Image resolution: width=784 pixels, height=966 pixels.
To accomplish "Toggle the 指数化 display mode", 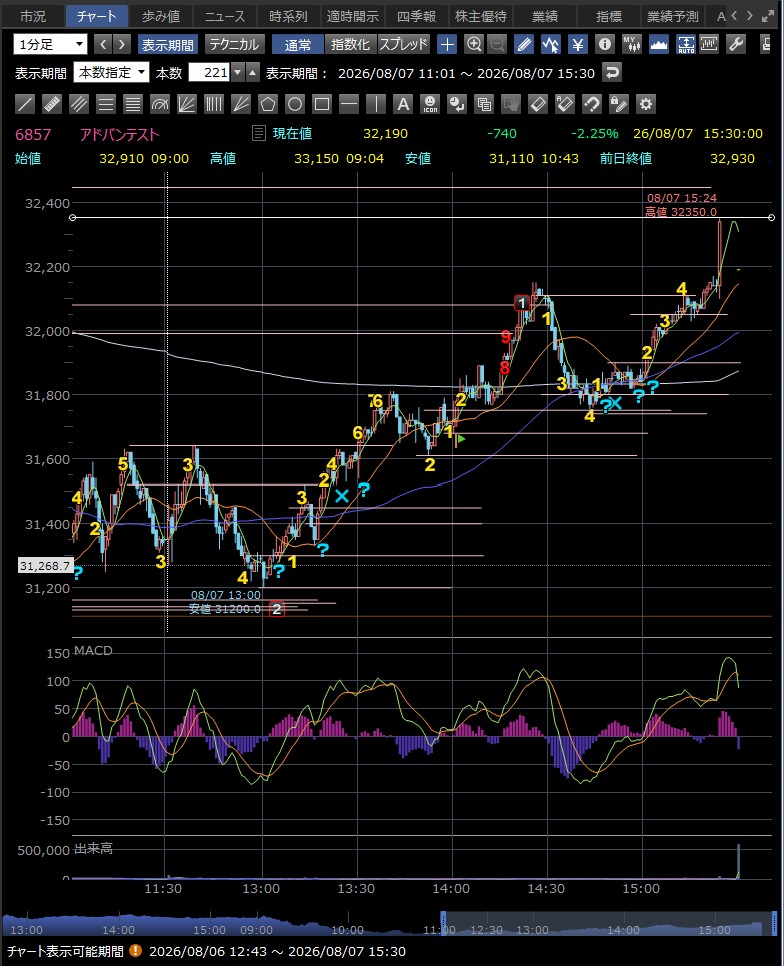I will point(350,44).
